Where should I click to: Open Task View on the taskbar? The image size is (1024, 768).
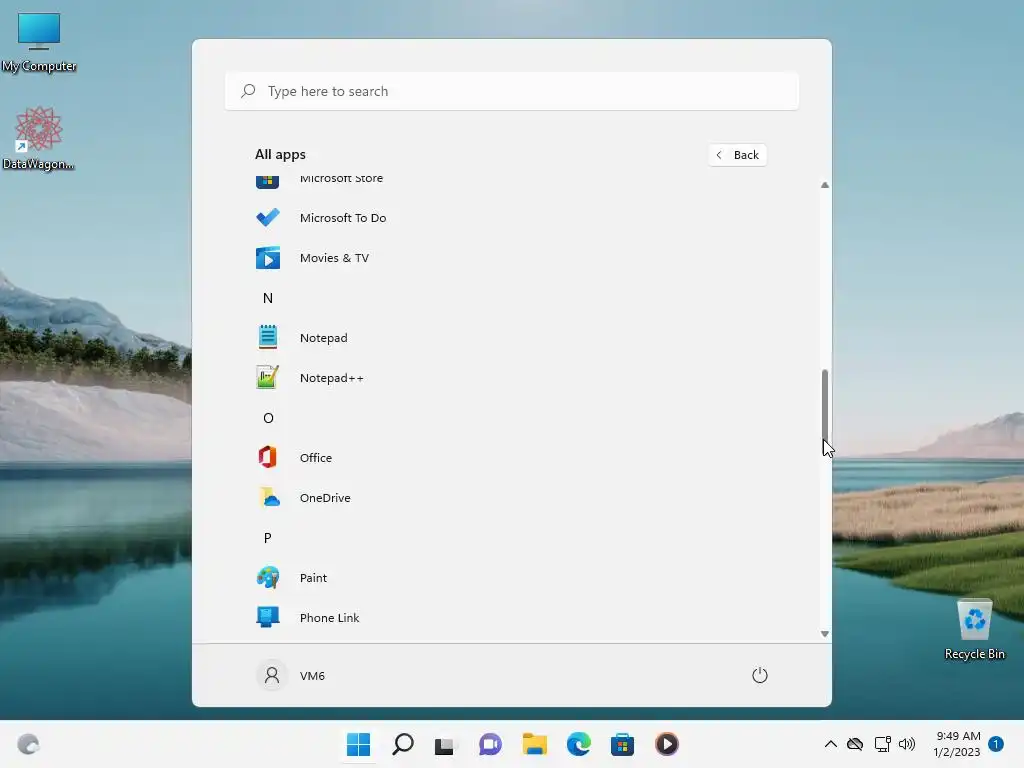445,744
